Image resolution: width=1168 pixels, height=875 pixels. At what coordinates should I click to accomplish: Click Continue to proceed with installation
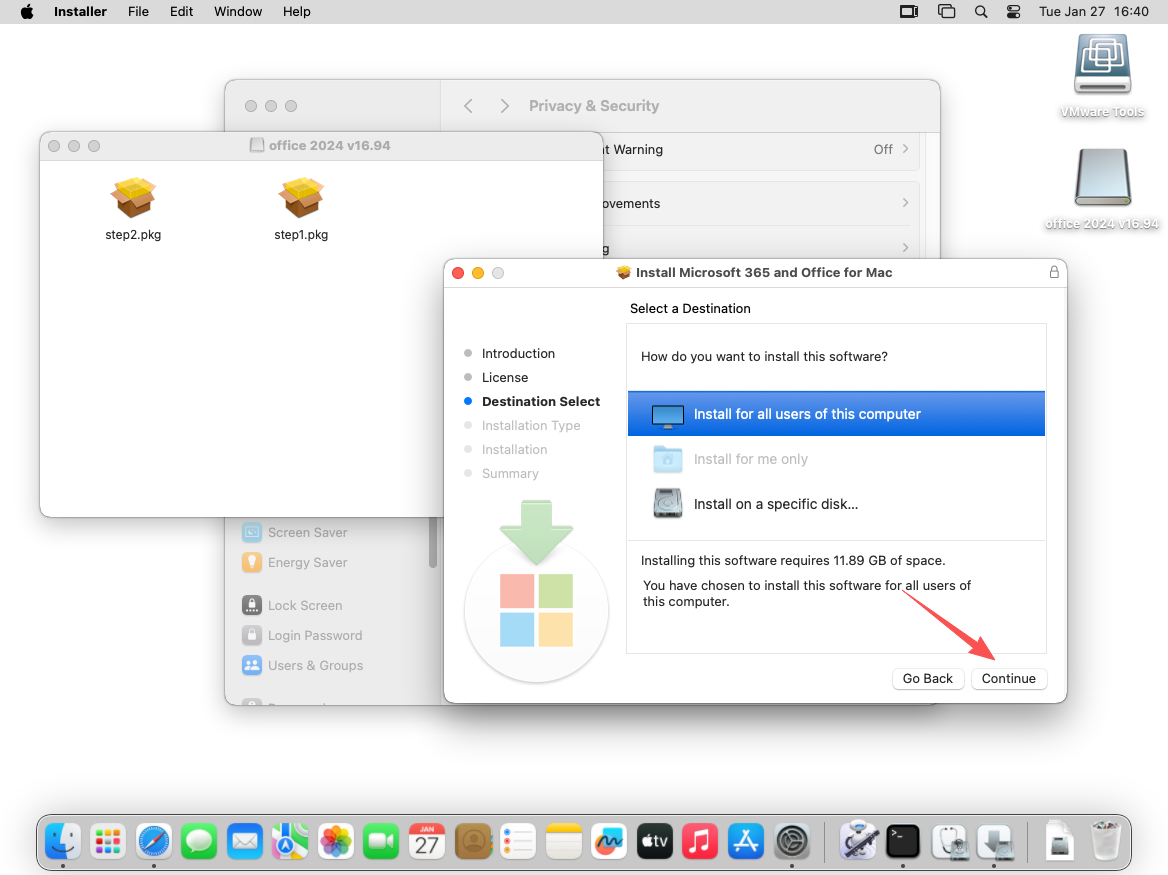1008,678
